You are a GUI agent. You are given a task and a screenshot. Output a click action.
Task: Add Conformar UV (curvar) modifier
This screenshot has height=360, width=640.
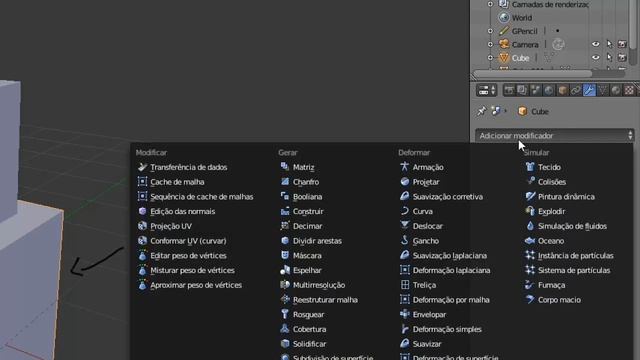tap(182, 240)
